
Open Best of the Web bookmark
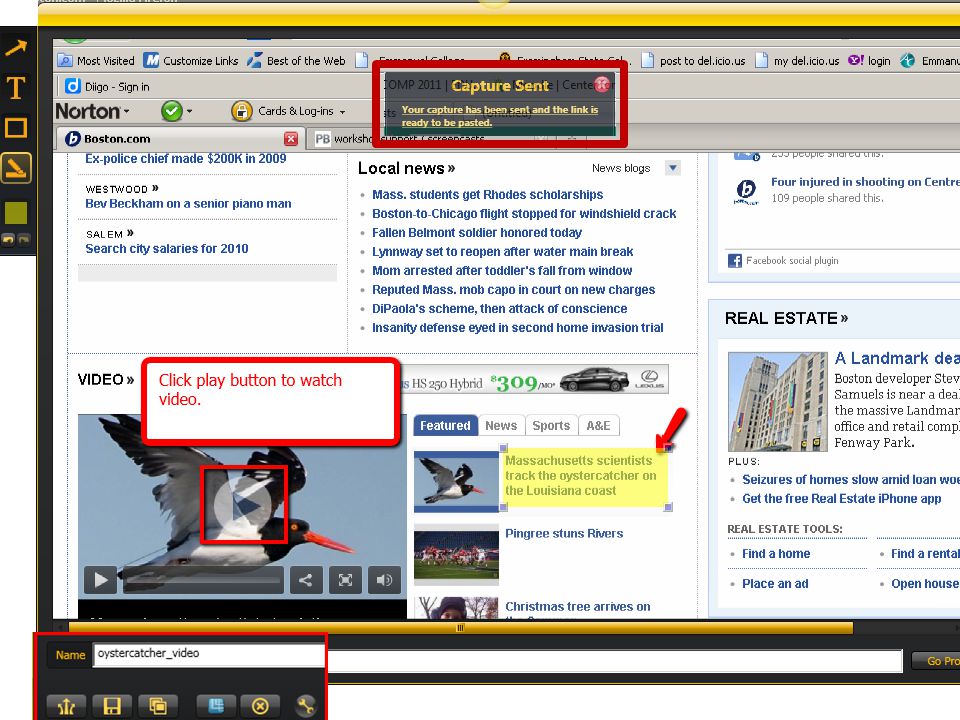[x=297, y=61]
